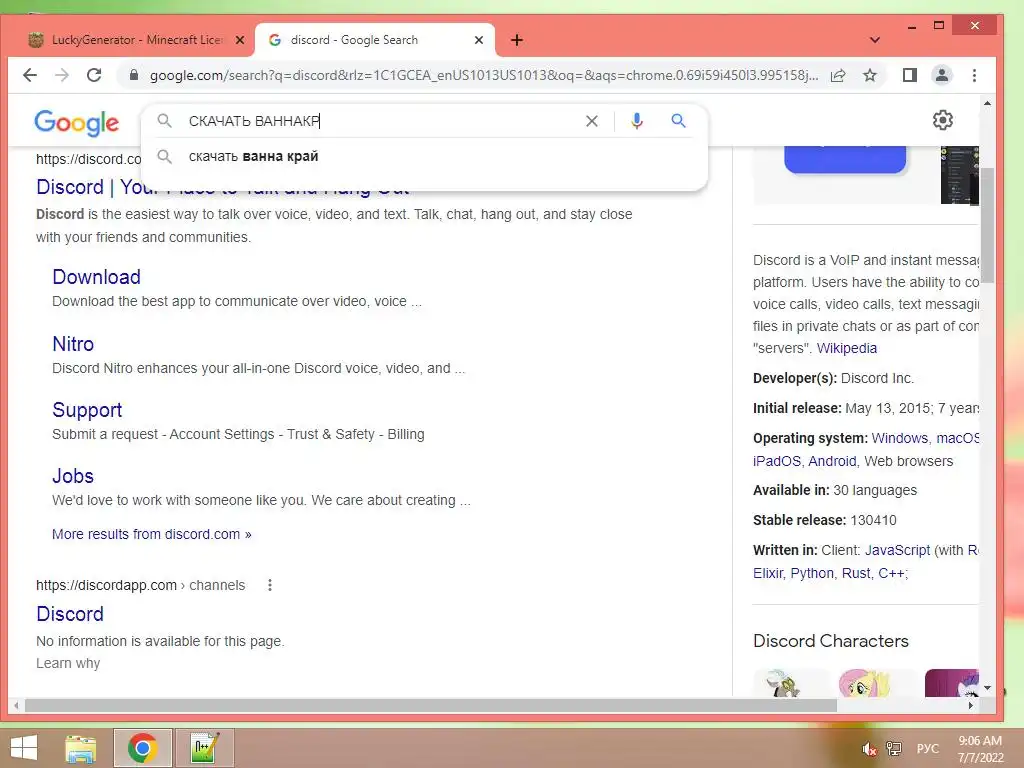Click the page scroll-down arrow
Viewport: 1024px width, 768px height.
(x=987, y=688)
